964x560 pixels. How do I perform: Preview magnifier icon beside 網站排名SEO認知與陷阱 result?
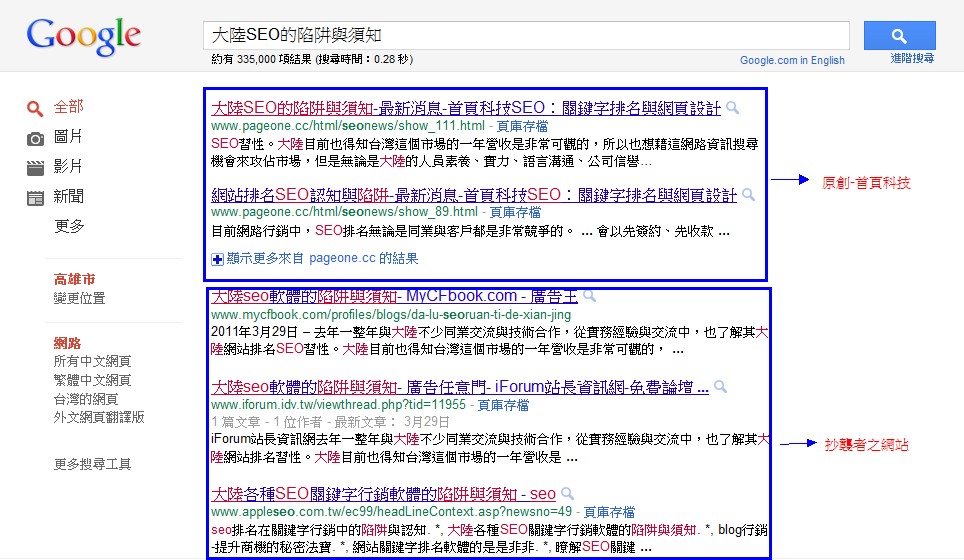pyautogui.click(x=748, y=195)
